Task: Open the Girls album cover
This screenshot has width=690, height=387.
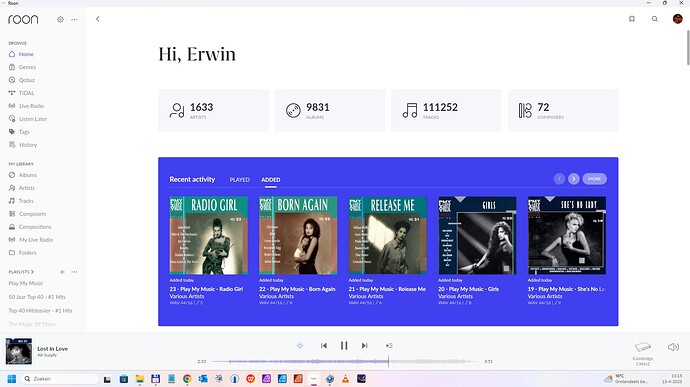Action: pyautogui.click(x=477, y=235)
